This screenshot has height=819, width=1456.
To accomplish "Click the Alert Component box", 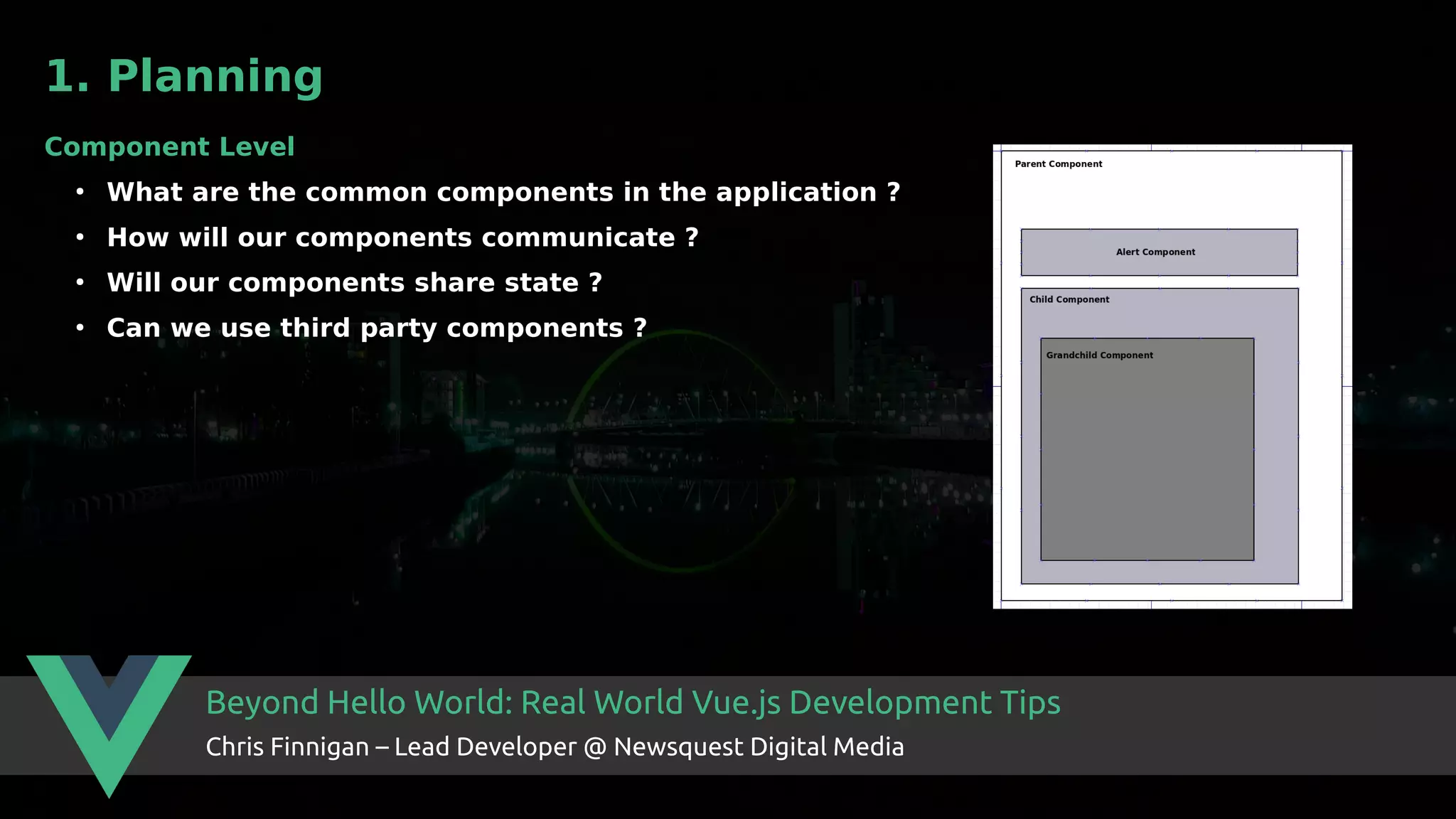I will [x=1159, y=252].
